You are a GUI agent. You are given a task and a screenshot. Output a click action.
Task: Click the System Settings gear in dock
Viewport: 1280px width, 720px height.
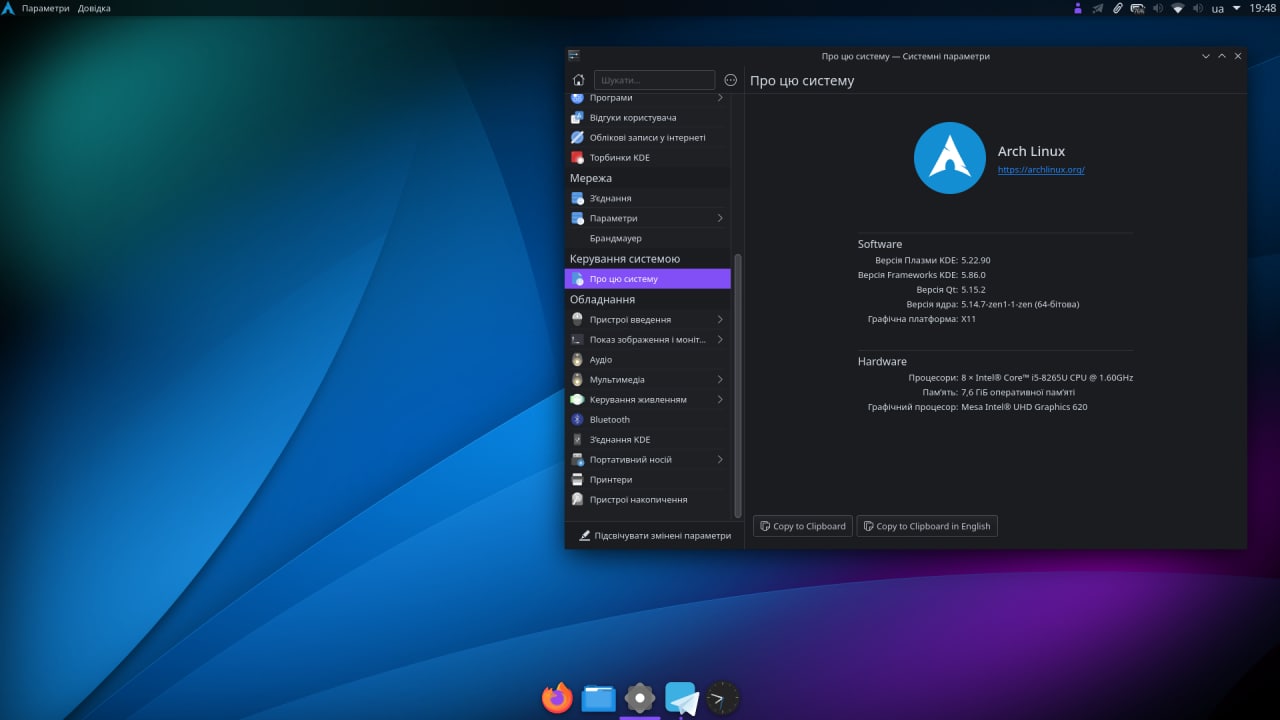point(640,697)
